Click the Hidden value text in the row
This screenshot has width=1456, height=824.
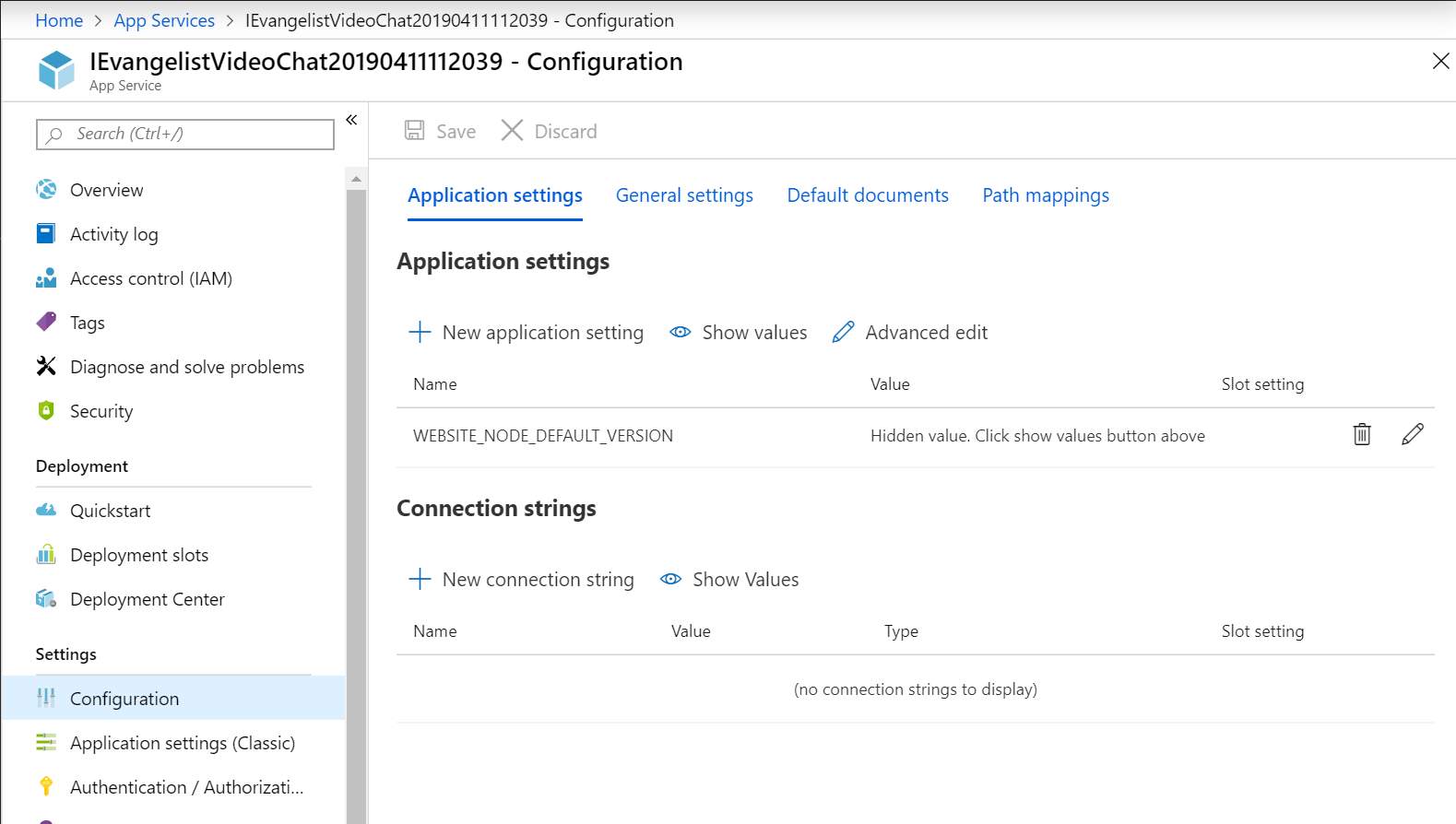coord(1037,435)
